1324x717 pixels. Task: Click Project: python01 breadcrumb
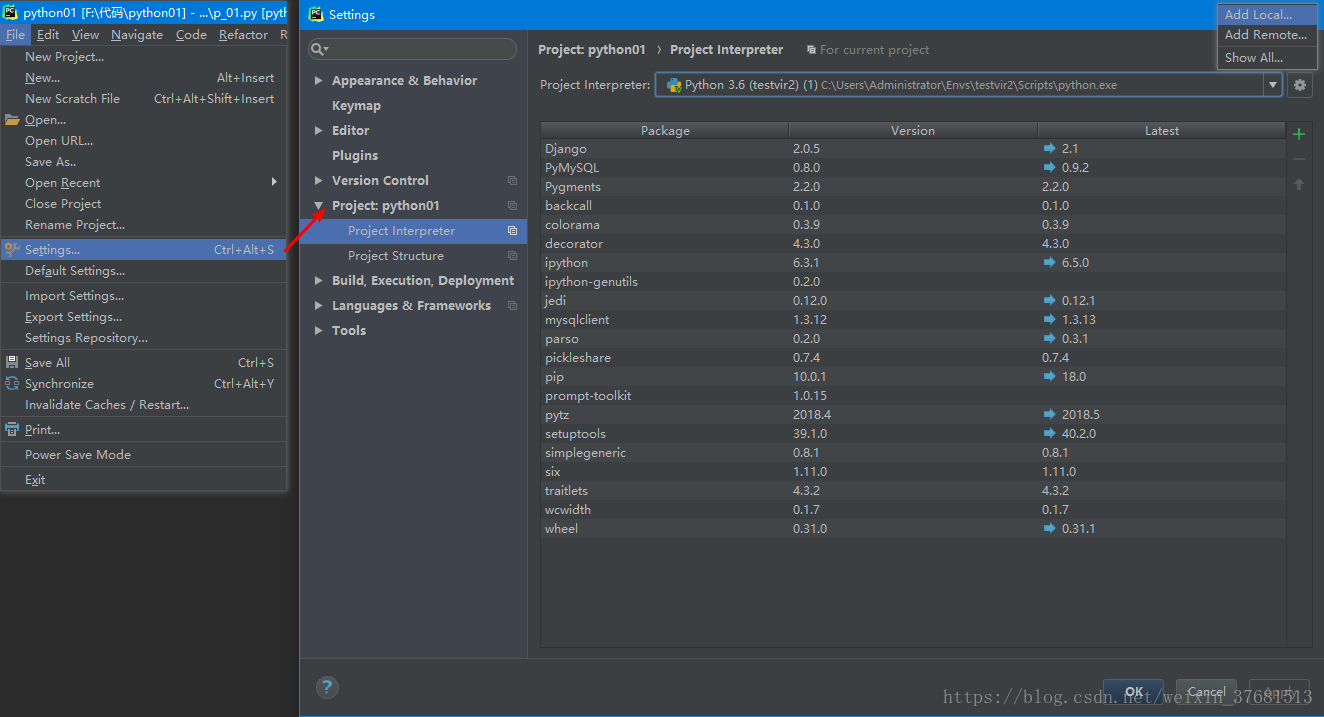(592, 50)
